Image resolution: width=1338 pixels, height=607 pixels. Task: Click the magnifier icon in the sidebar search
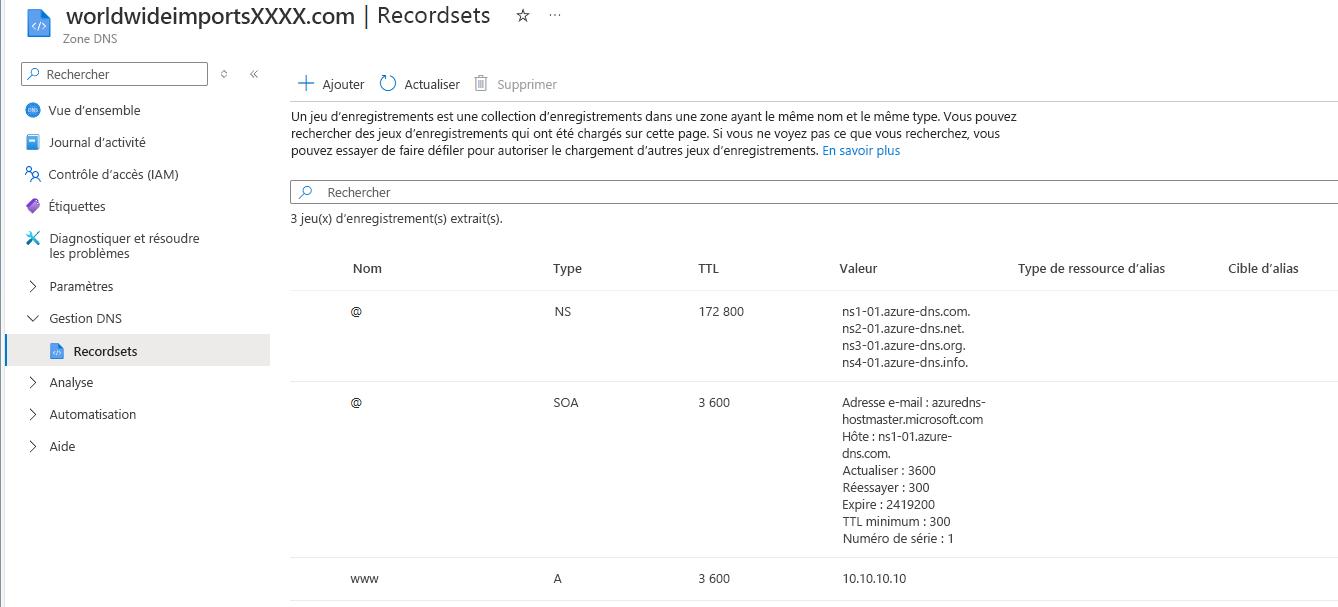34,74
